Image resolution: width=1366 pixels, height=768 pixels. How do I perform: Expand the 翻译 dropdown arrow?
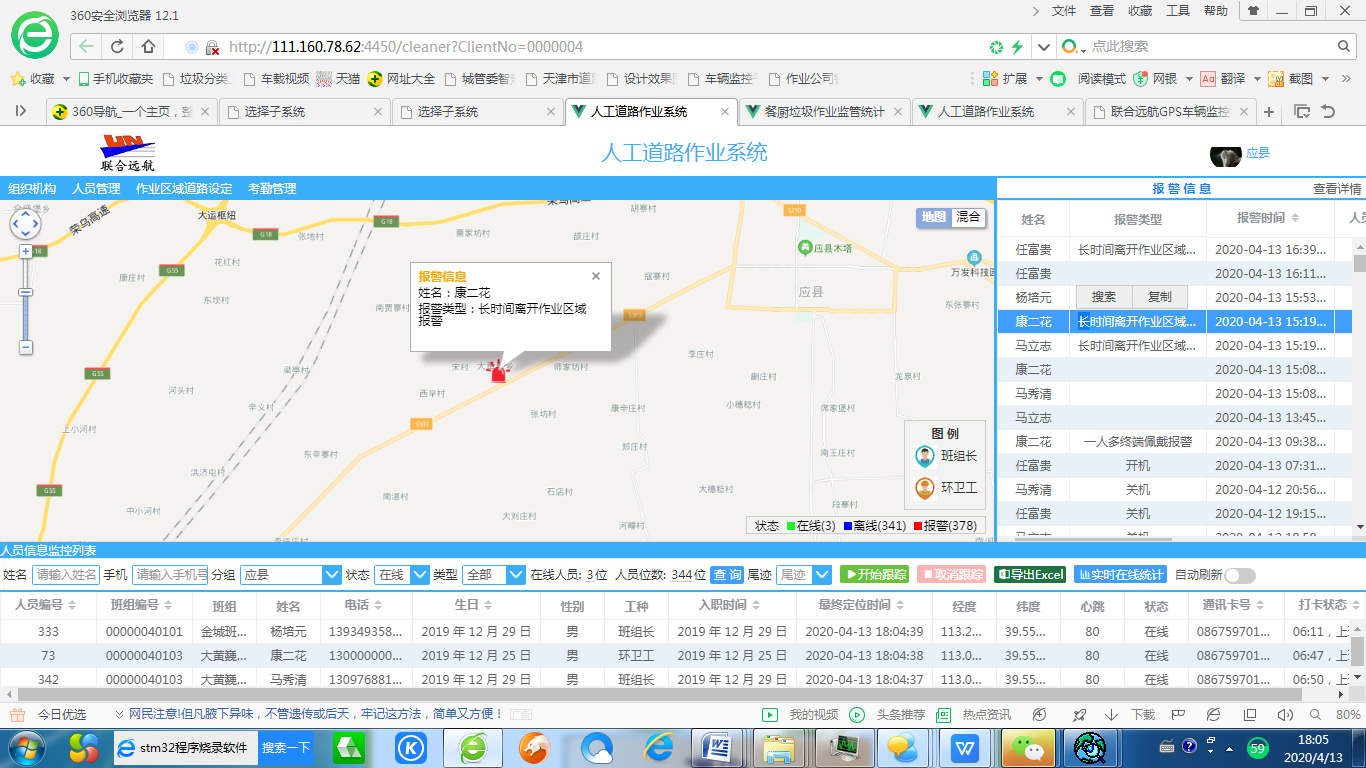1256,78
